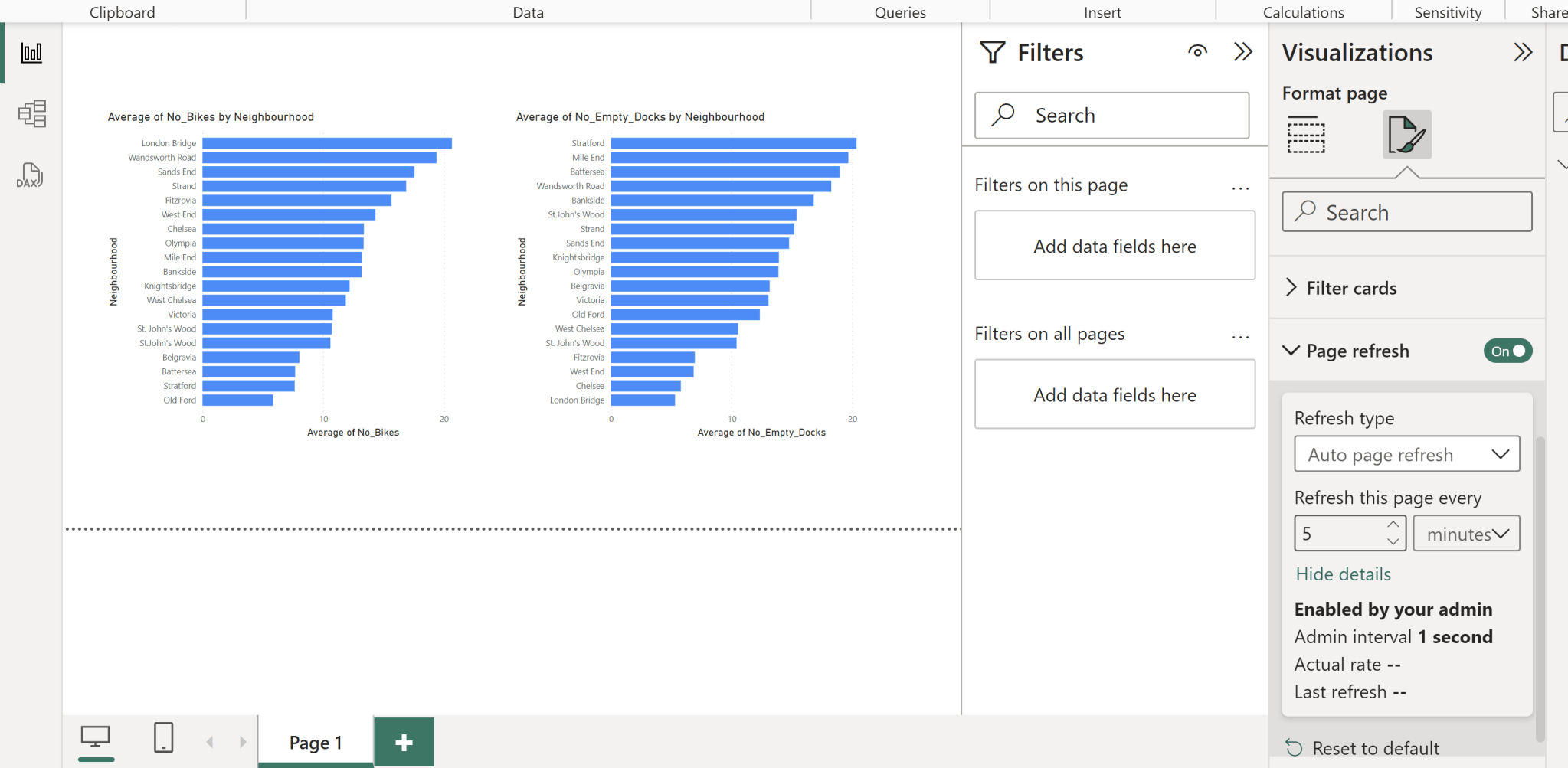Increase the refresh interval with up arrow
Image resolution: width=1568 pixels, height=768 pixels.
pos(1393,525)
